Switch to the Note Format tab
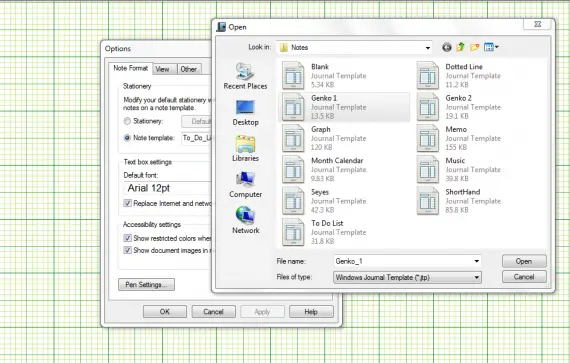570x363 pixels. 131,68
